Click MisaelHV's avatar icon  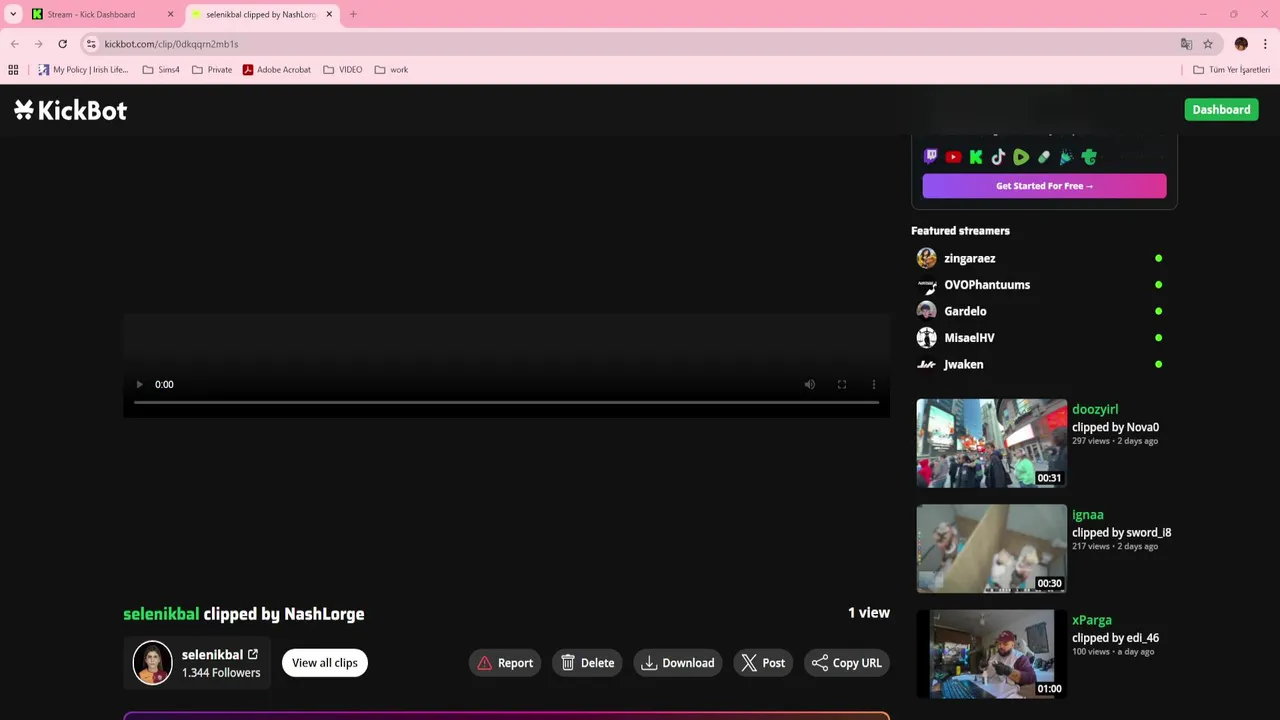click(927, 338)
